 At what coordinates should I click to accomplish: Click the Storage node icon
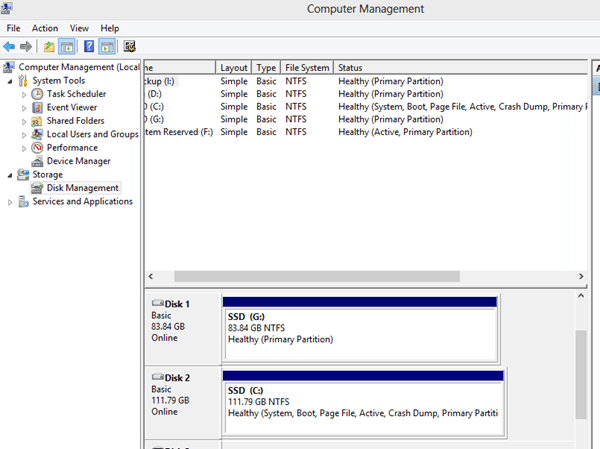pyautogui.click(x=23, y=175)
